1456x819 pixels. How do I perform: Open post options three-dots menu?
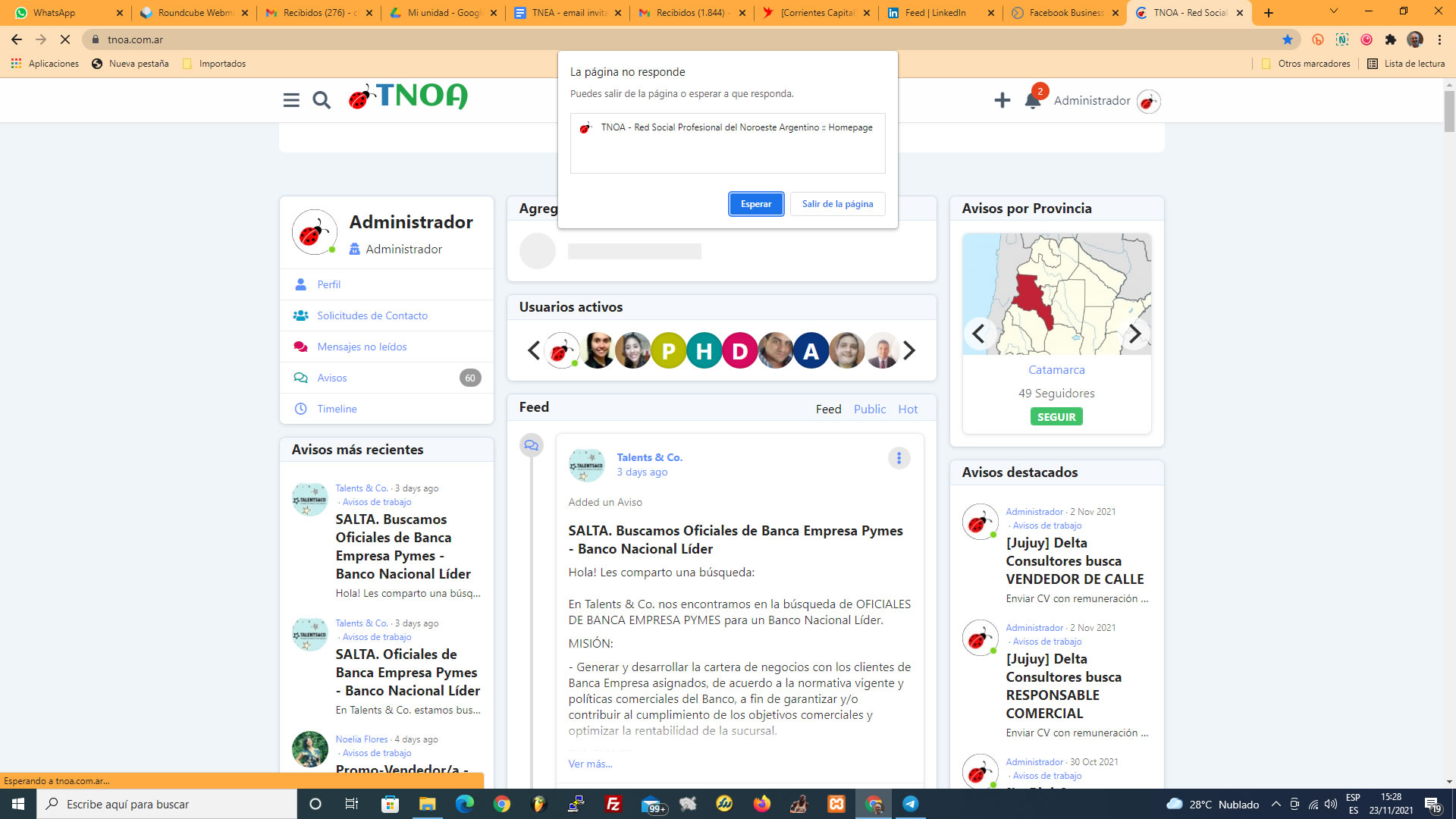(x=899, y=458)
